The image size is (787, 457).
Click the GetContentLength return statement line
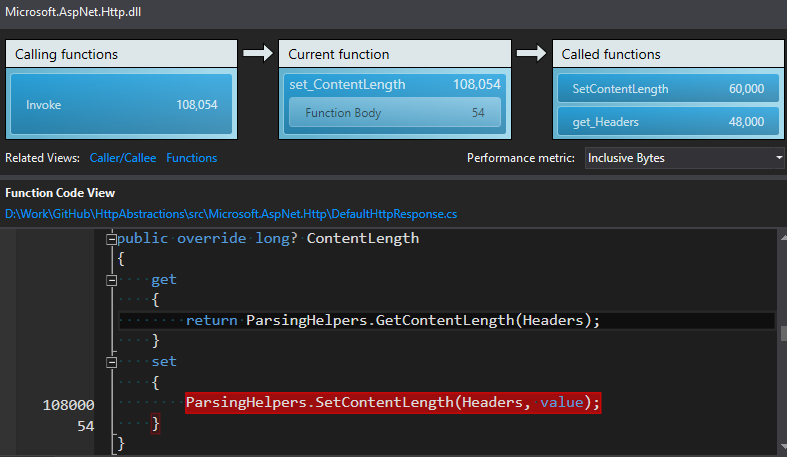coord(393,320)
